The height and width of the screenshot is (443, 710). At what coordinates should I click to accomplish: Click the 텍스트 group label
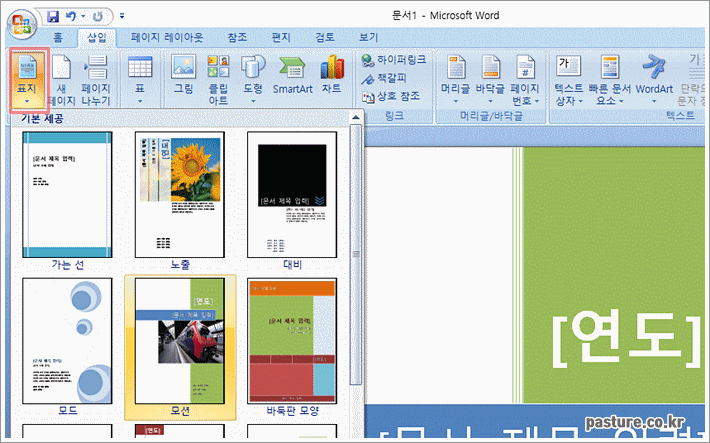pyautogui.click(x=680, y=116)
